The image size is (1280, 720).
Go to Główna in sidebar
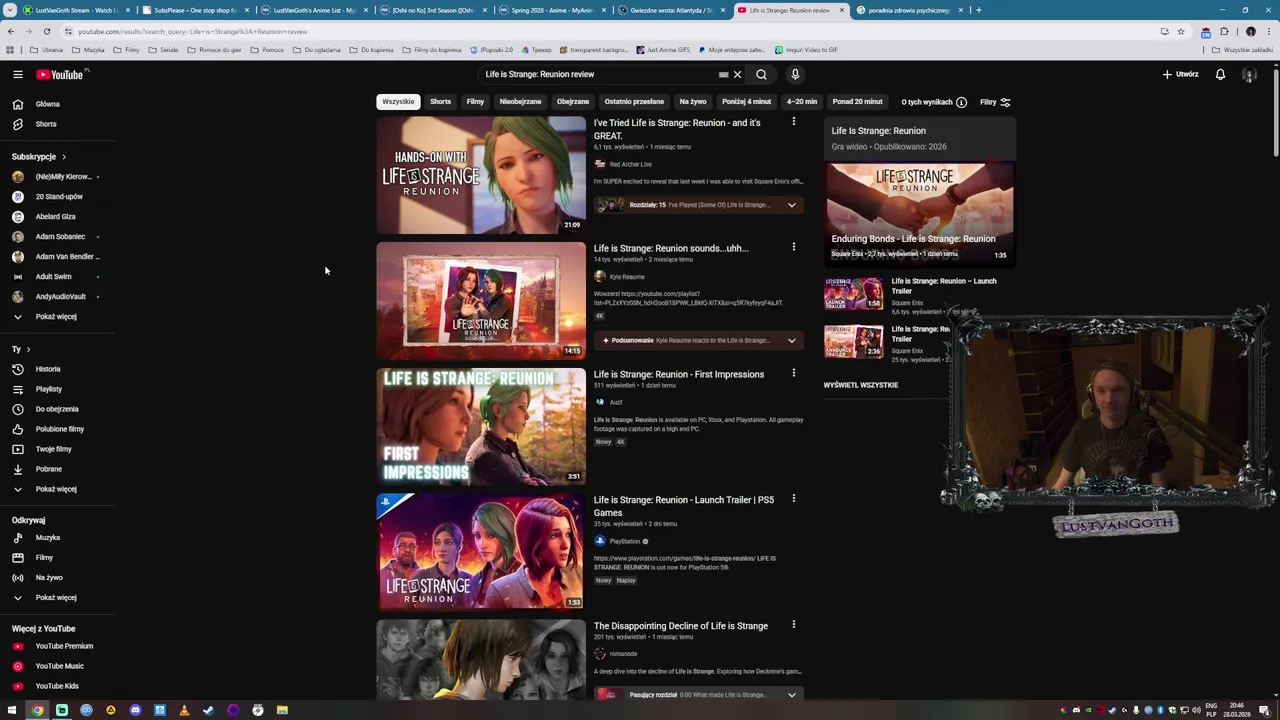[x=57, y=104]
